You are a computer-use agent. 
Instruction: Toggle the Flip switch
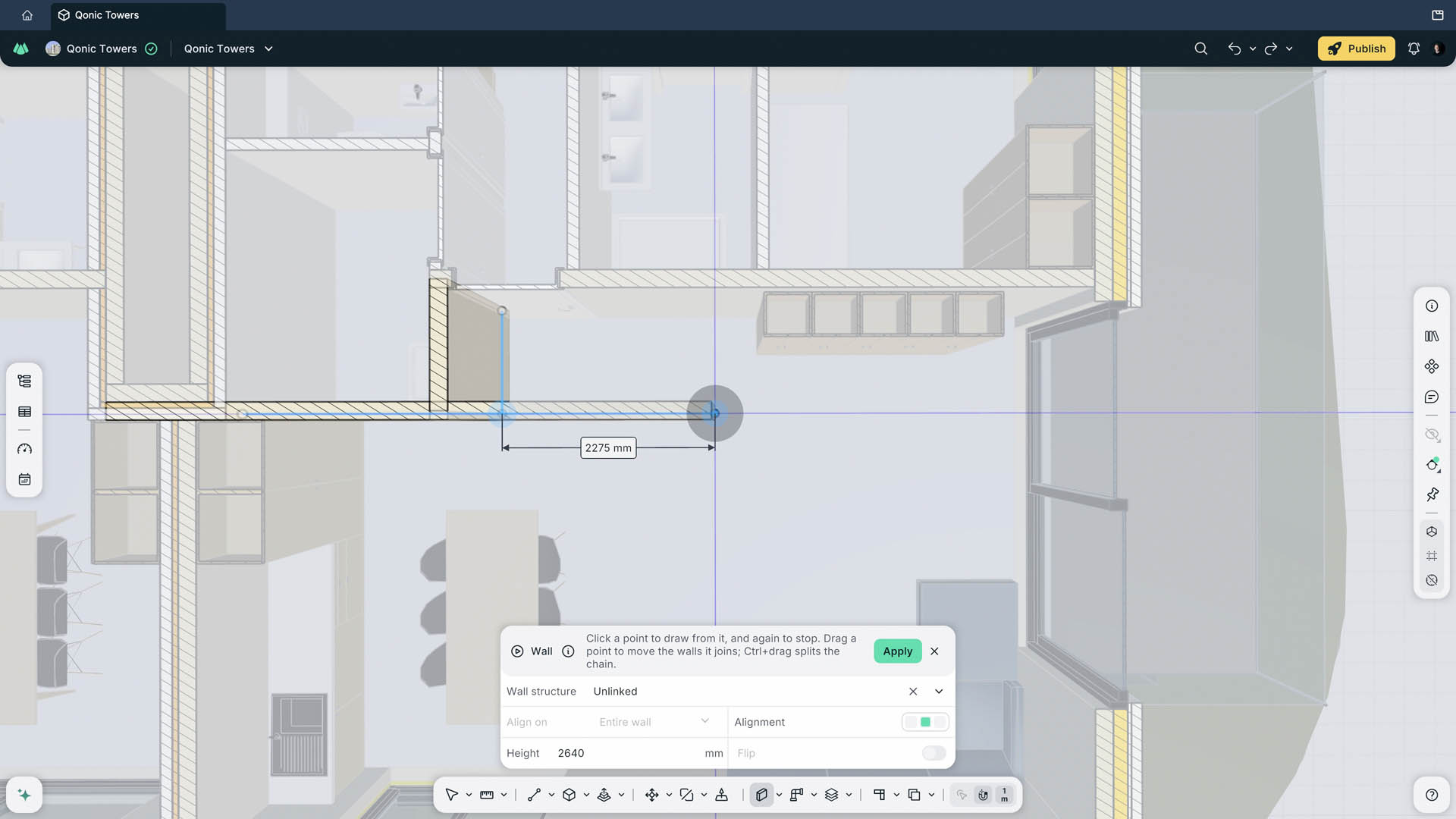(934, 753)
